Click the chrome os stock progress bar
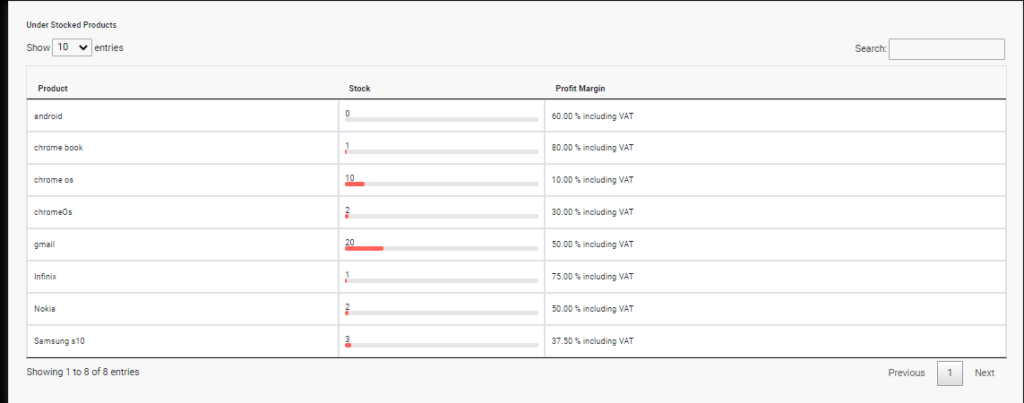The width and height of the screenshot is (1024, 403). point(441,185)
